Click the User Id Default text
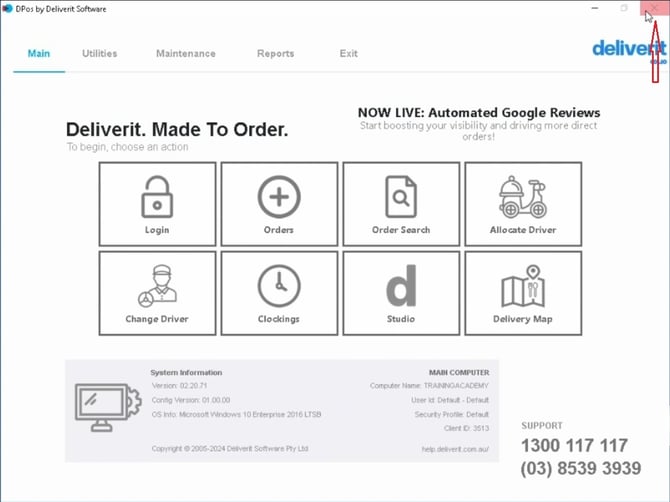The height and width of the screenshot is (502, 670). 450,400
